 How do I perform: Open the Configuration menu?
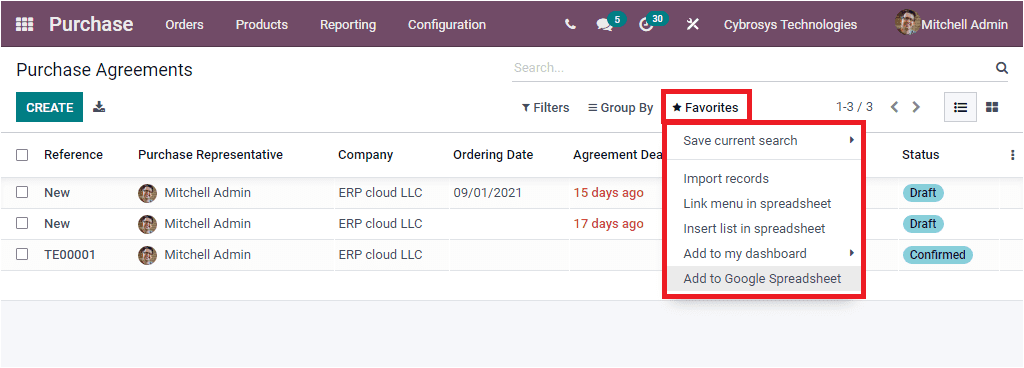coord(447,25)
